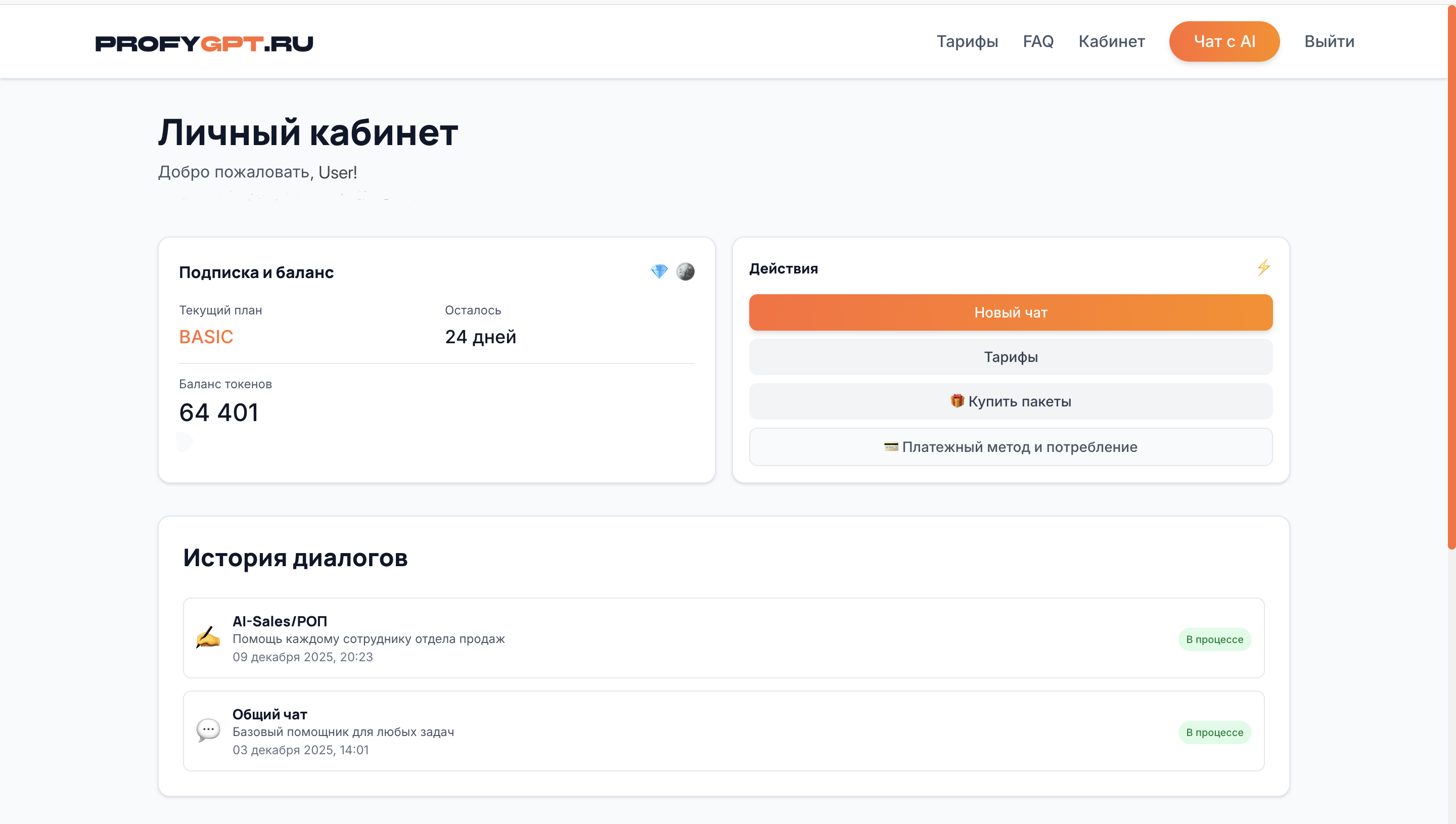Open Купить пакеты options
This screenshot has height=824, width=1456.
1011,401
